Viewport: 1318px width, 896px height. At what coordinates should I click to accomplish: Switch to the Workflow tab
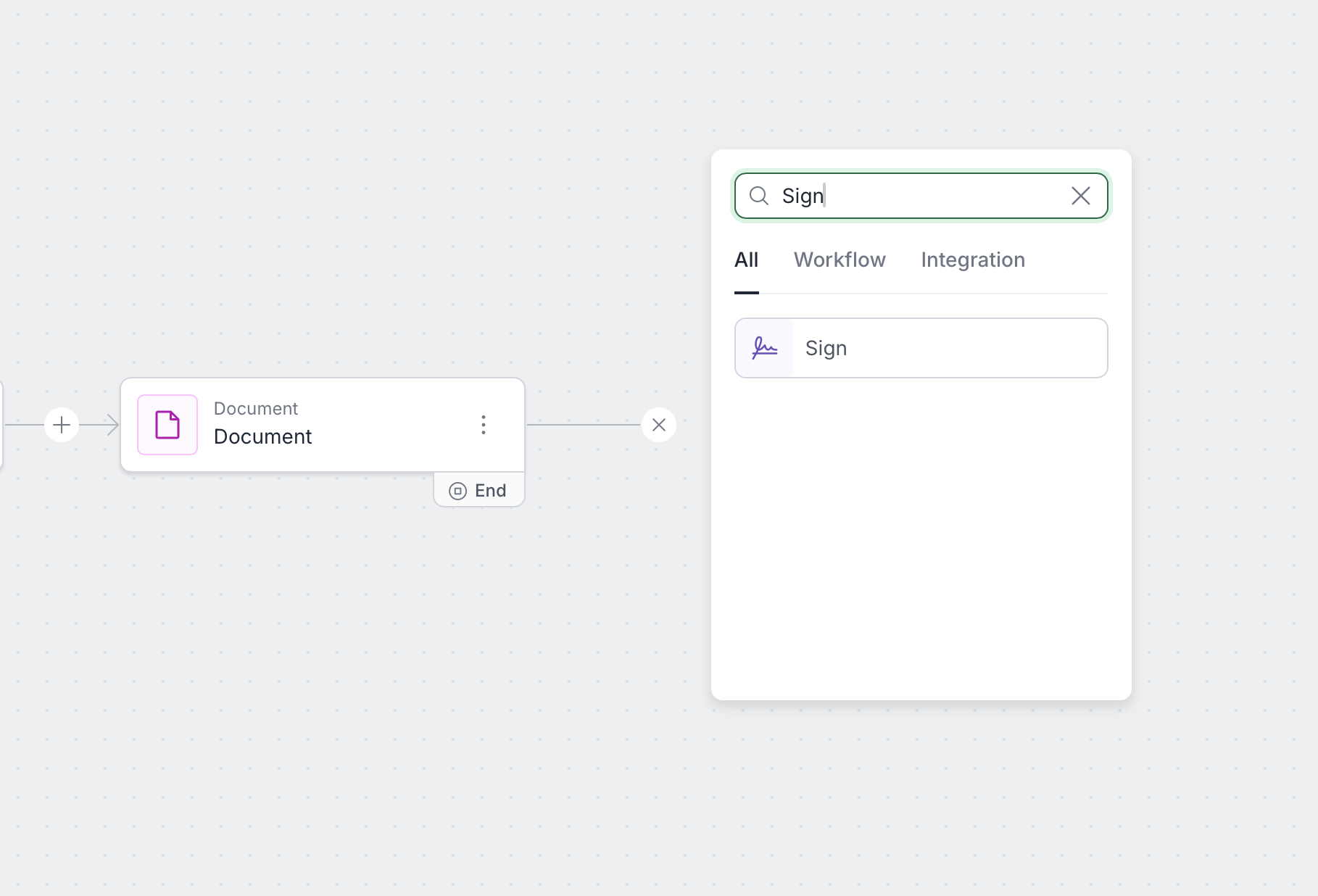pos(839,260)
